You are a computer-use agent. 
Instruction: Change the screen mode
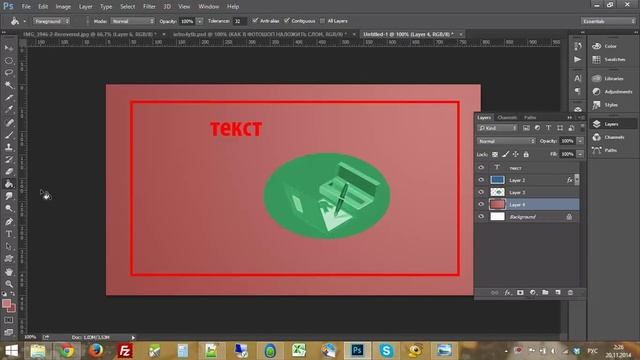(9, 331)
